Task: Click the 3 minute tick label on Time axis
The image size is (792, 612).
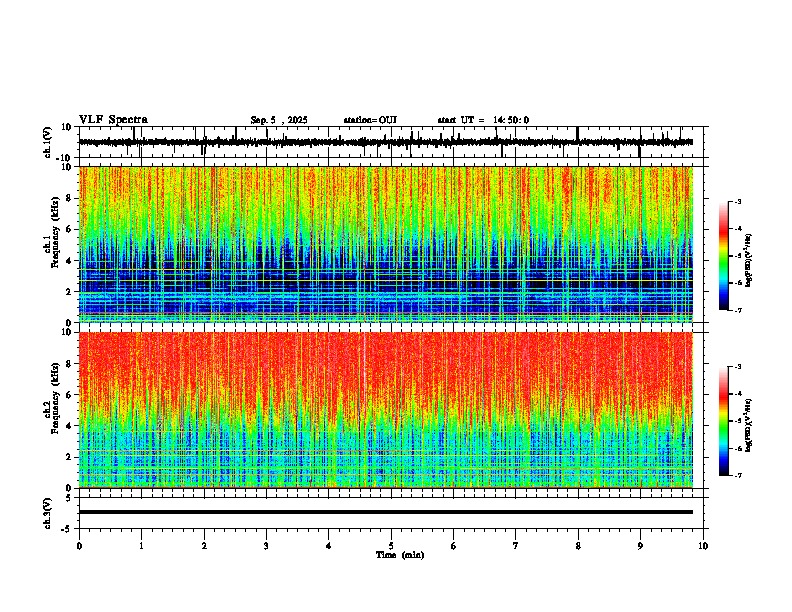Action: [x=266, y=546]
